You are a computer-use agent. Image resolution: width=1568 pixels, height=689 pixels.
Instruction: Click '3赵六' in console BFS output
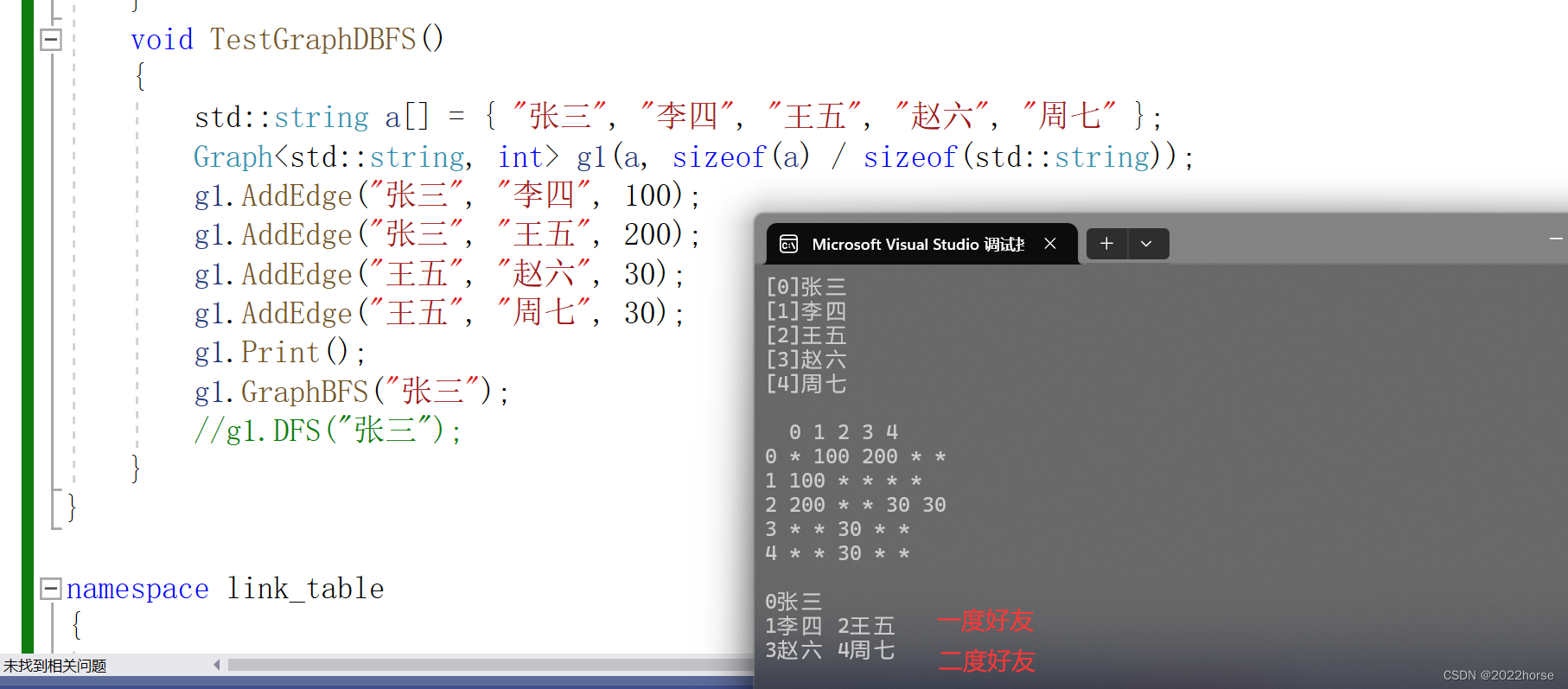[x=794, y=650]
